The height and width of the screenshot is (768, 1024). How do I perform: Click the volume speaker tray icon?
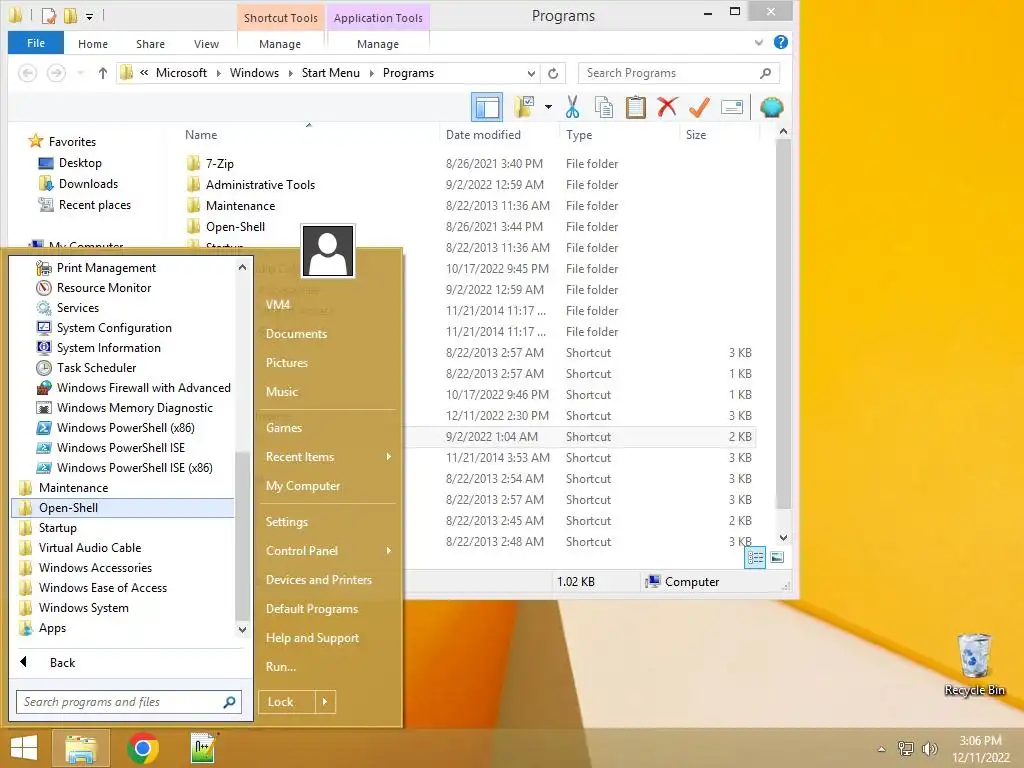coord(929,749)
